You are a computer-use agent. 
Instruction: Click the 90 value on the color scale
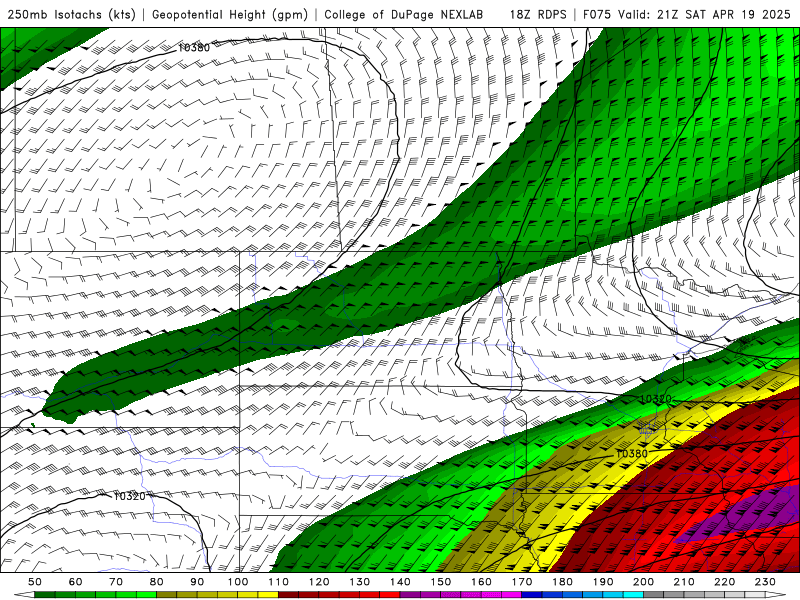(197, 582)
